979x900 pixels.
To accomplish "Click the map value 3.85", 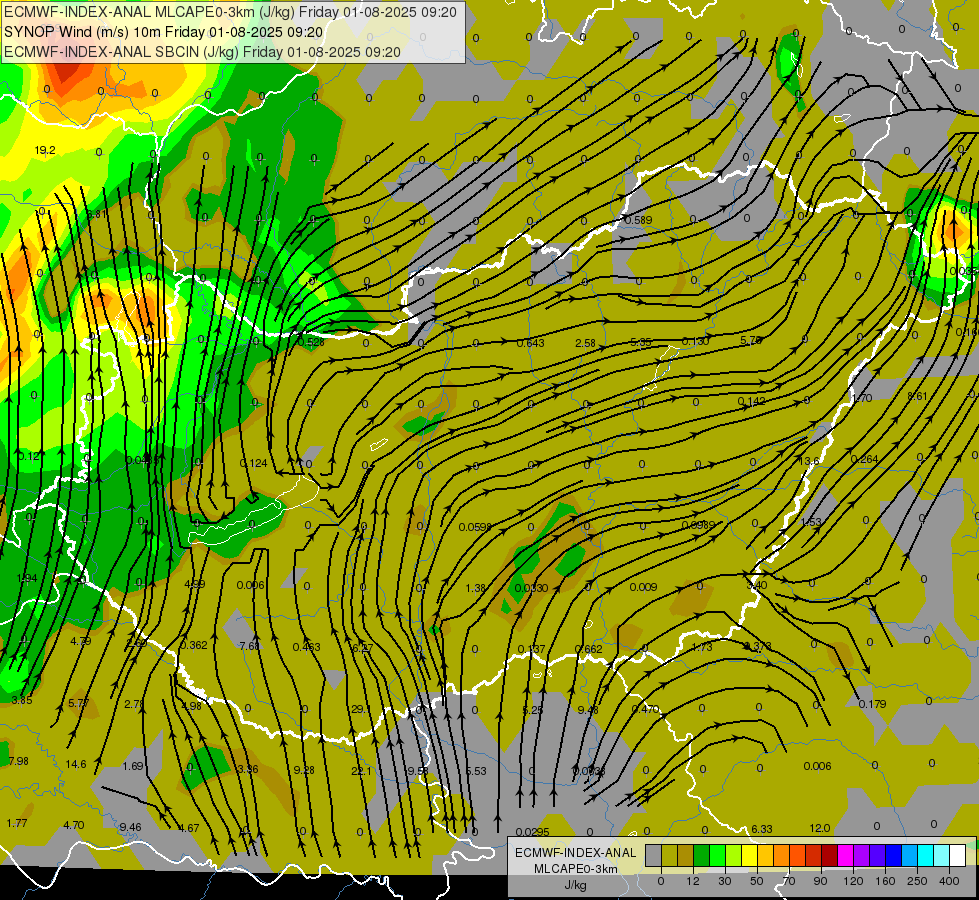I will pos(21,700).
